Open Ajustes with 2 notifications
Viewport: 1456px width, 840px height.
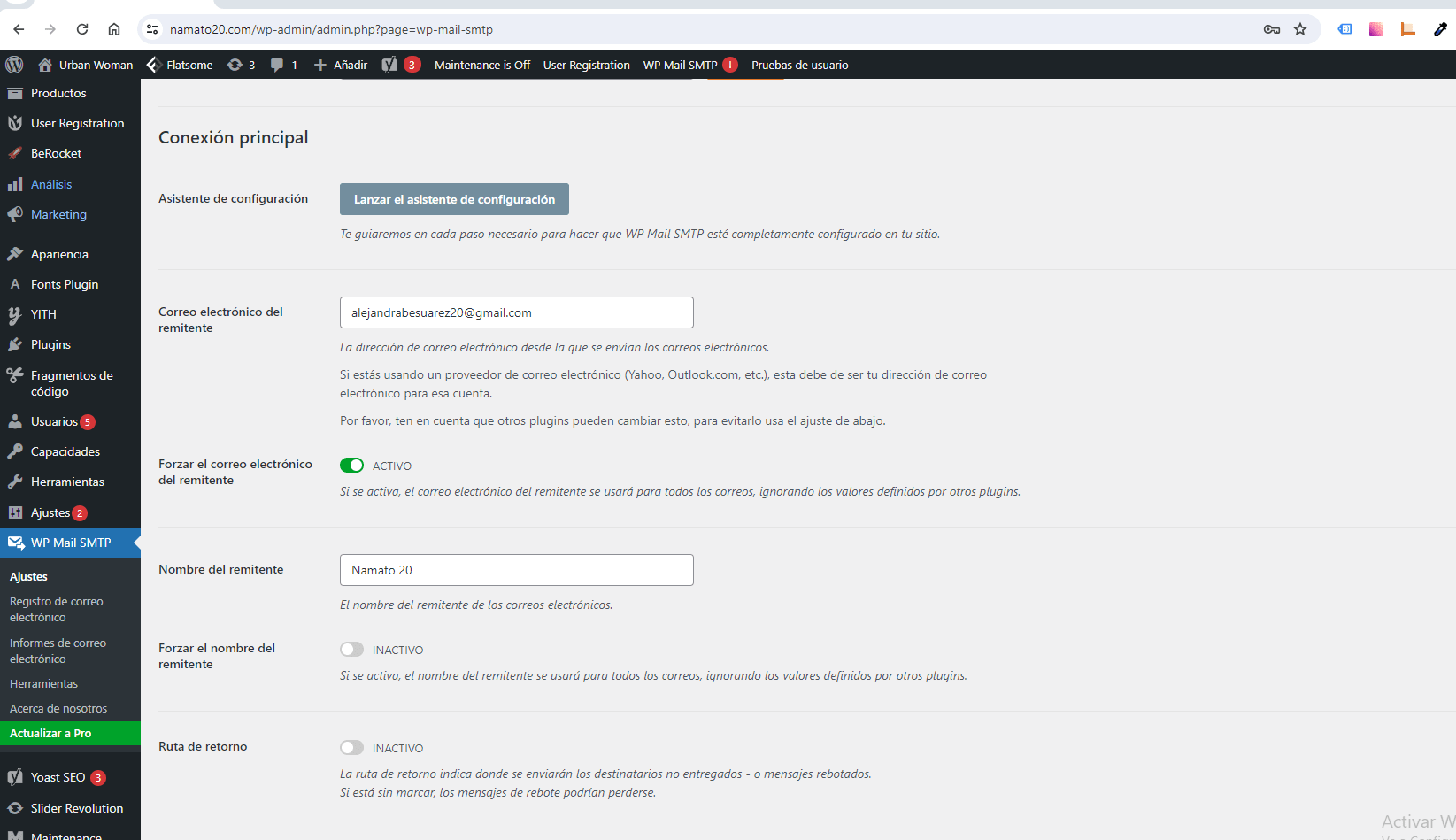click(x=70, y=512)
